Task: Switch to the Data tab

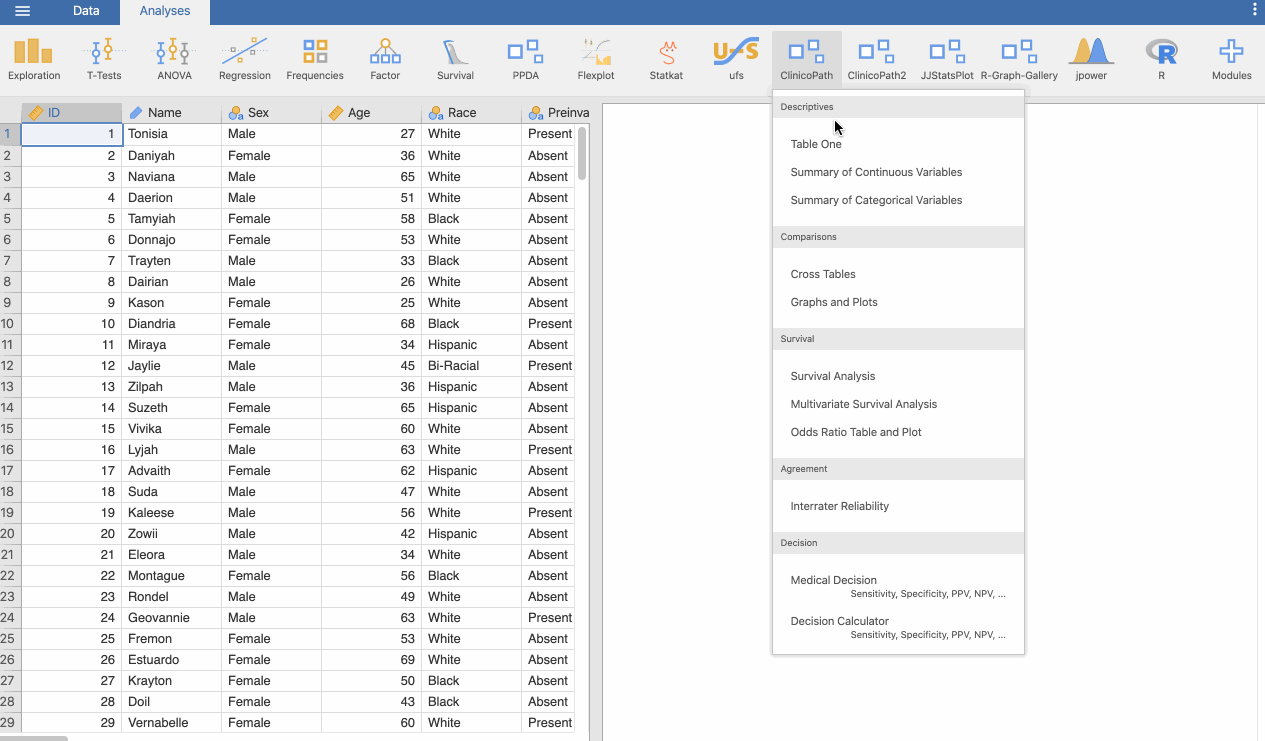Action: click(x=86, y=11)
